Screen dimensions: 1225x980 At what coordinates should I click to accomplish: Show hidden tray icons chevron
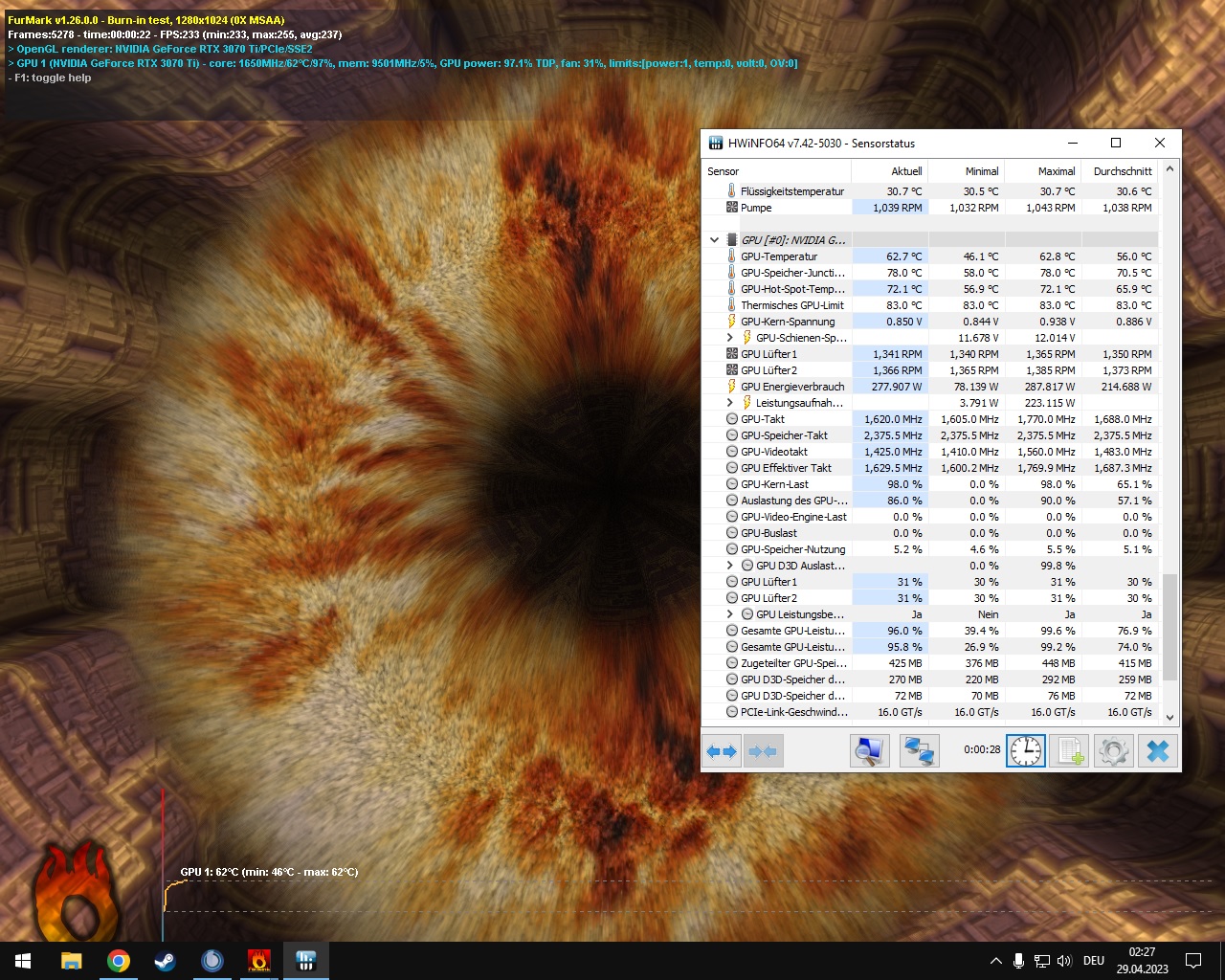[x=995, y=961]
